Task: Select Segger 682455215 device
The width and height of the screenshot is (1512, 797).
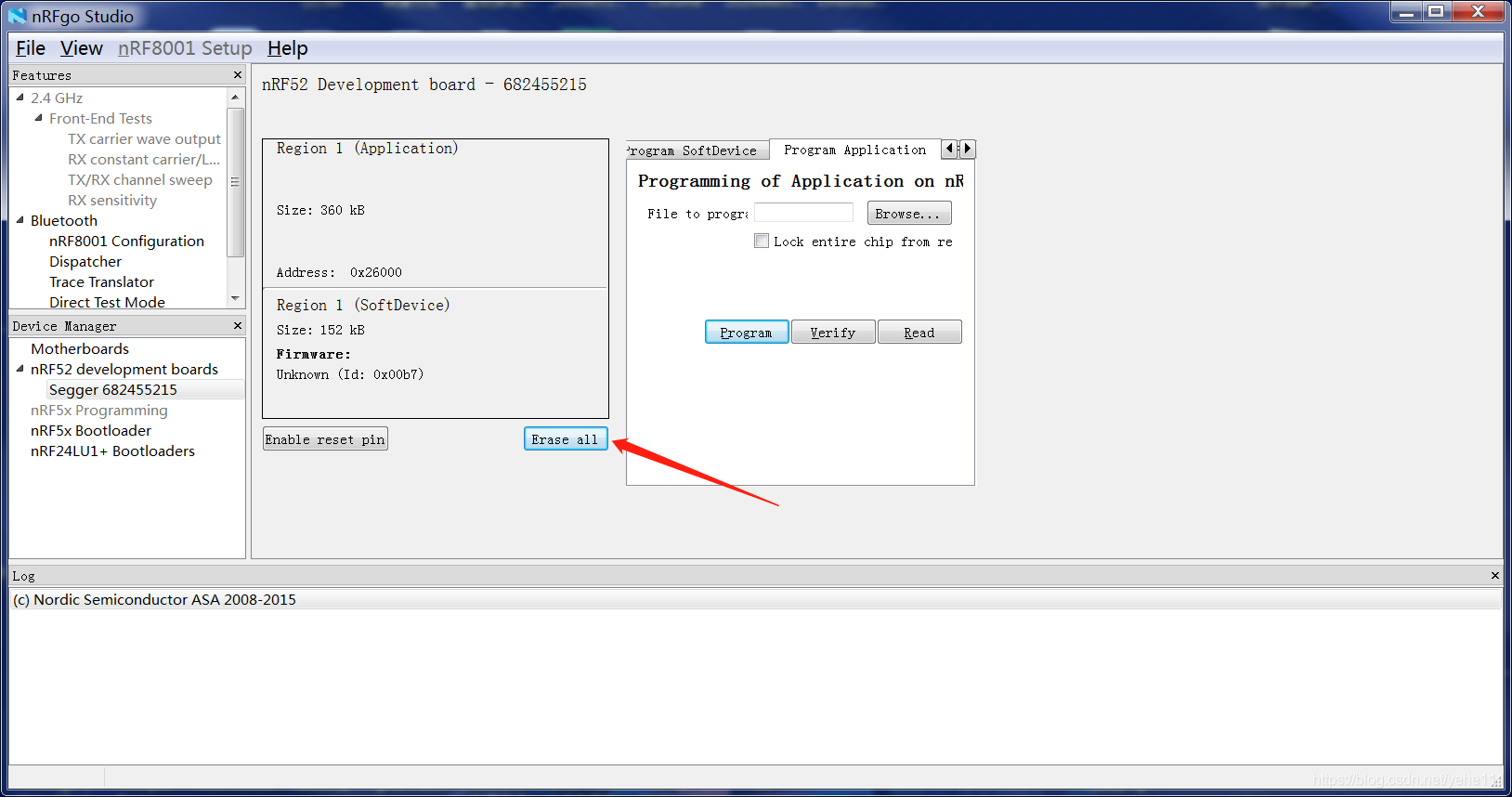Action: [113, 389]
